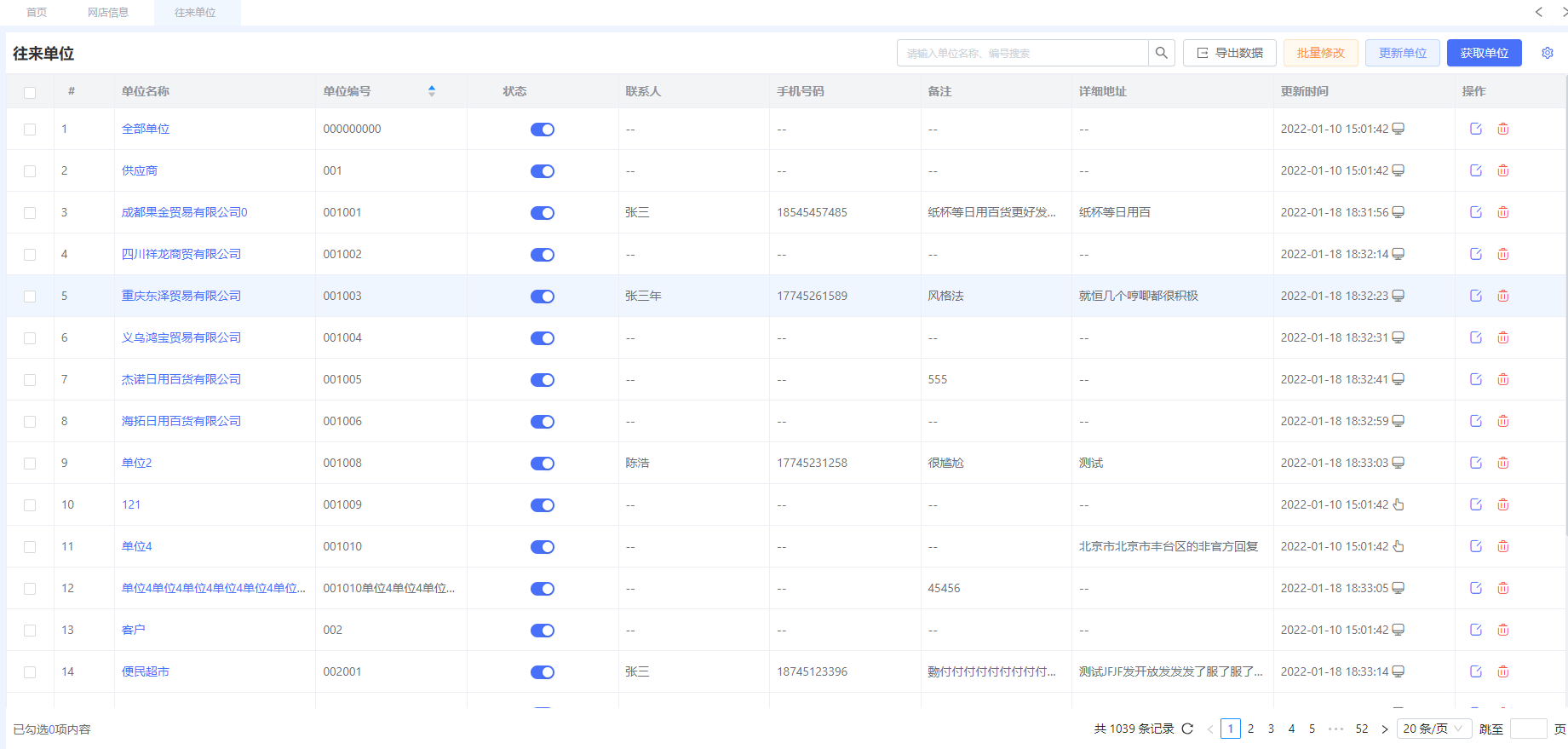Click 单位名称 column header

click(145, 91)
